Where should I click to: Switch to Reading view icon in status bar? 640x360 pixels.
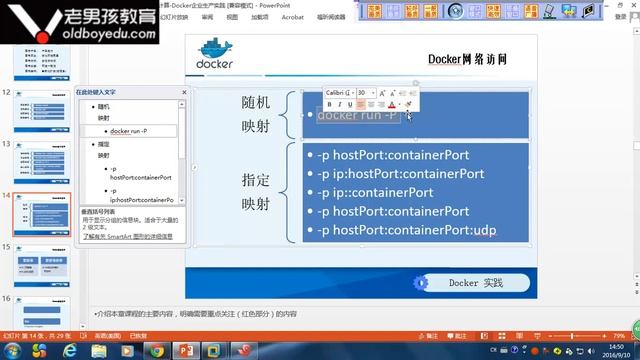(x=519, y=336)
